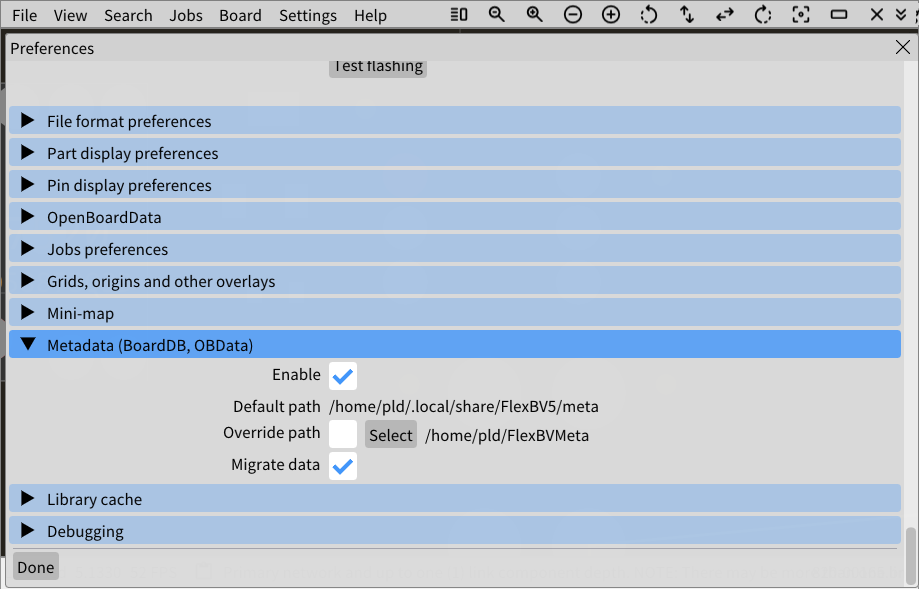The image size is (919, 589).
Task: Toggle the side panel list icon
Action: 459,15
